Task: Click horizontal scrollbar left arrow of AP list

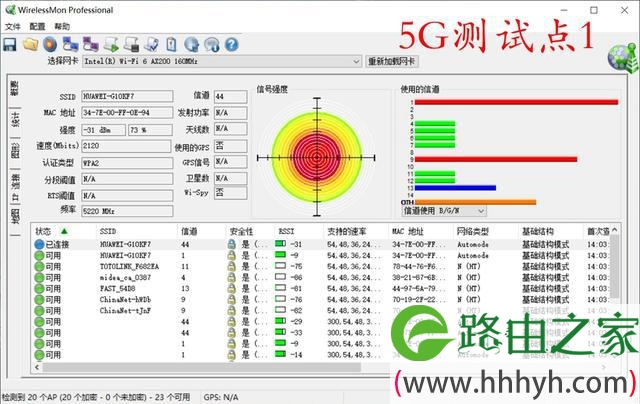Action: [37, 367]
